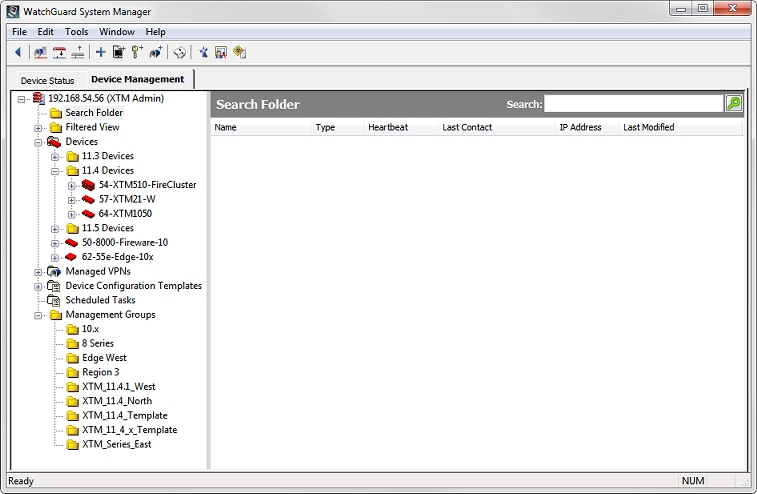Click the monitor with plus toolbar icon
The width and height of the screenshot is (757, 494).
point(118,52)
